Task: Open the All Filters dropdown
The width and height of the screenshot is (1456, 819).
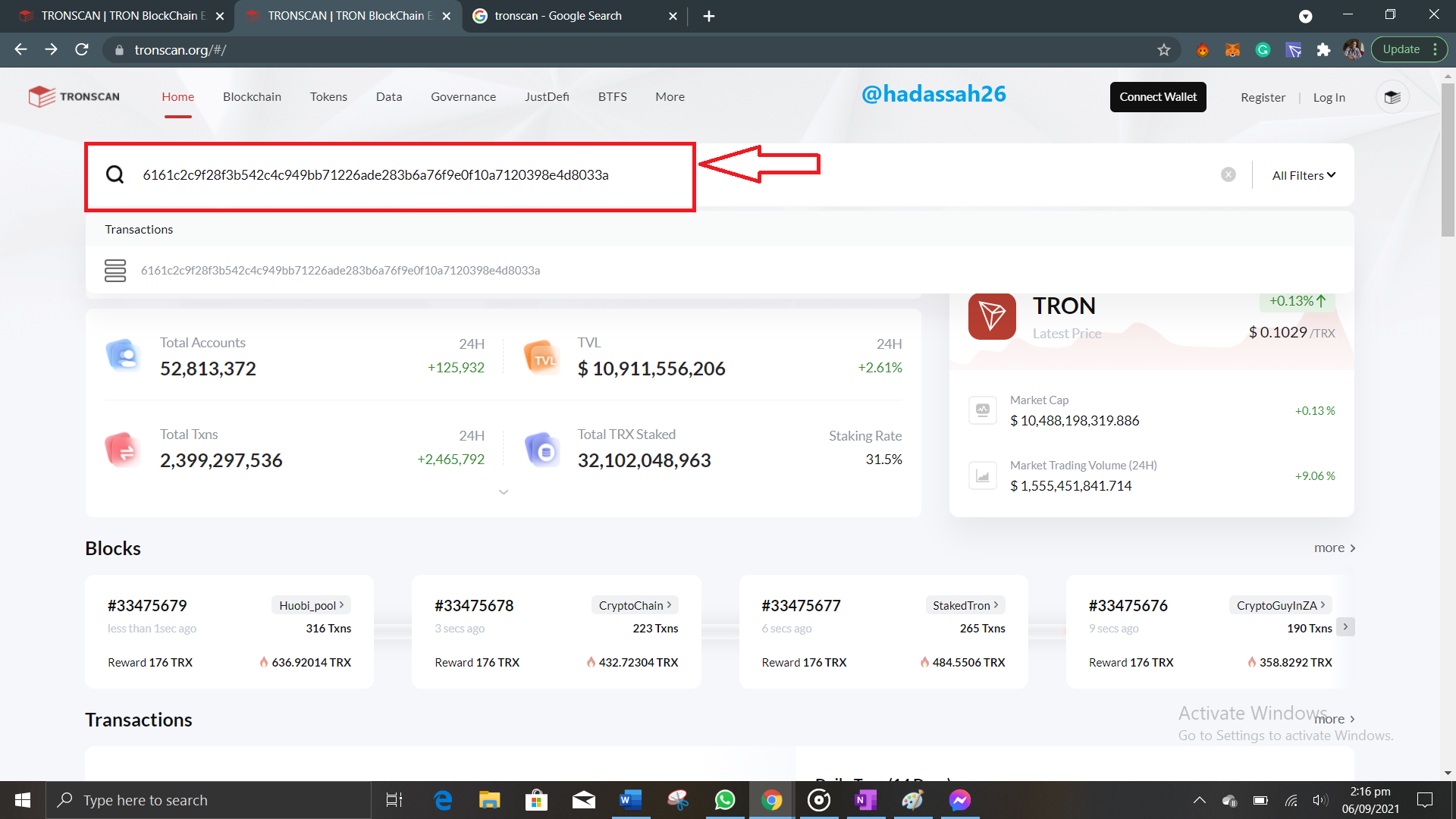Action: click(x=1304, y=175)
